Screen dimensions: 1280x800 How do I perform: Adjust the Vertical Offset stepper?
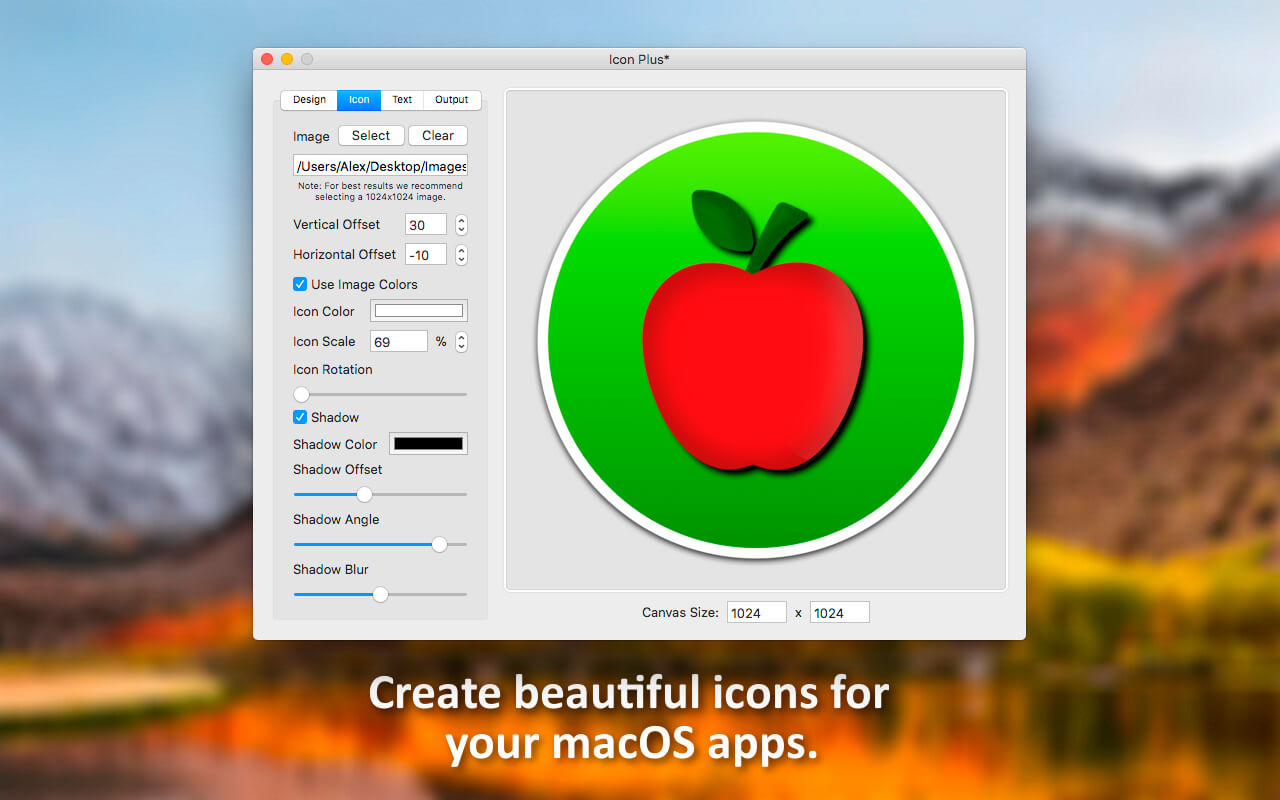461,225
